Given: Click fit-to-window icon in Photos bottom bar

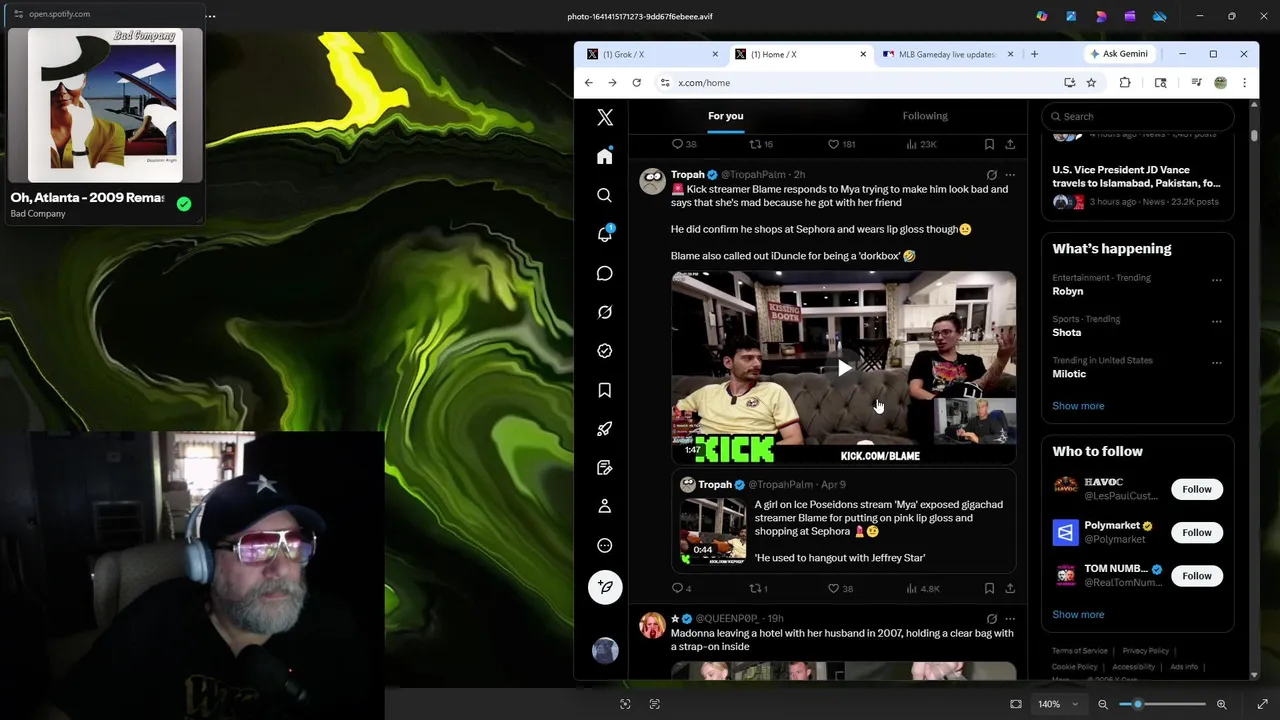Looking at the screenshot, I should [1016, 704].
